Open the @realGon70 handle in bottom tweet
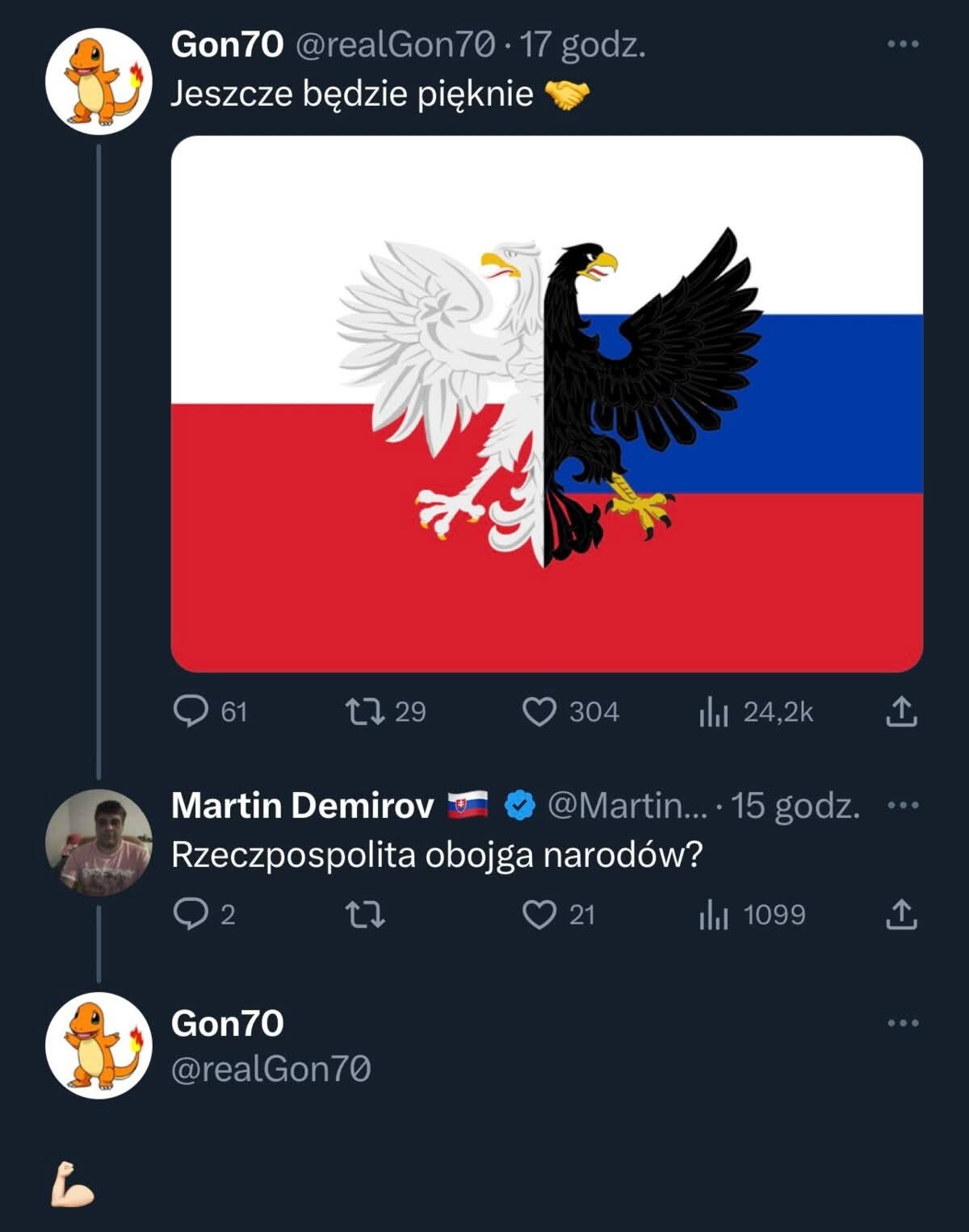This screenshot has height=1232, width=969. (271, 1069)
